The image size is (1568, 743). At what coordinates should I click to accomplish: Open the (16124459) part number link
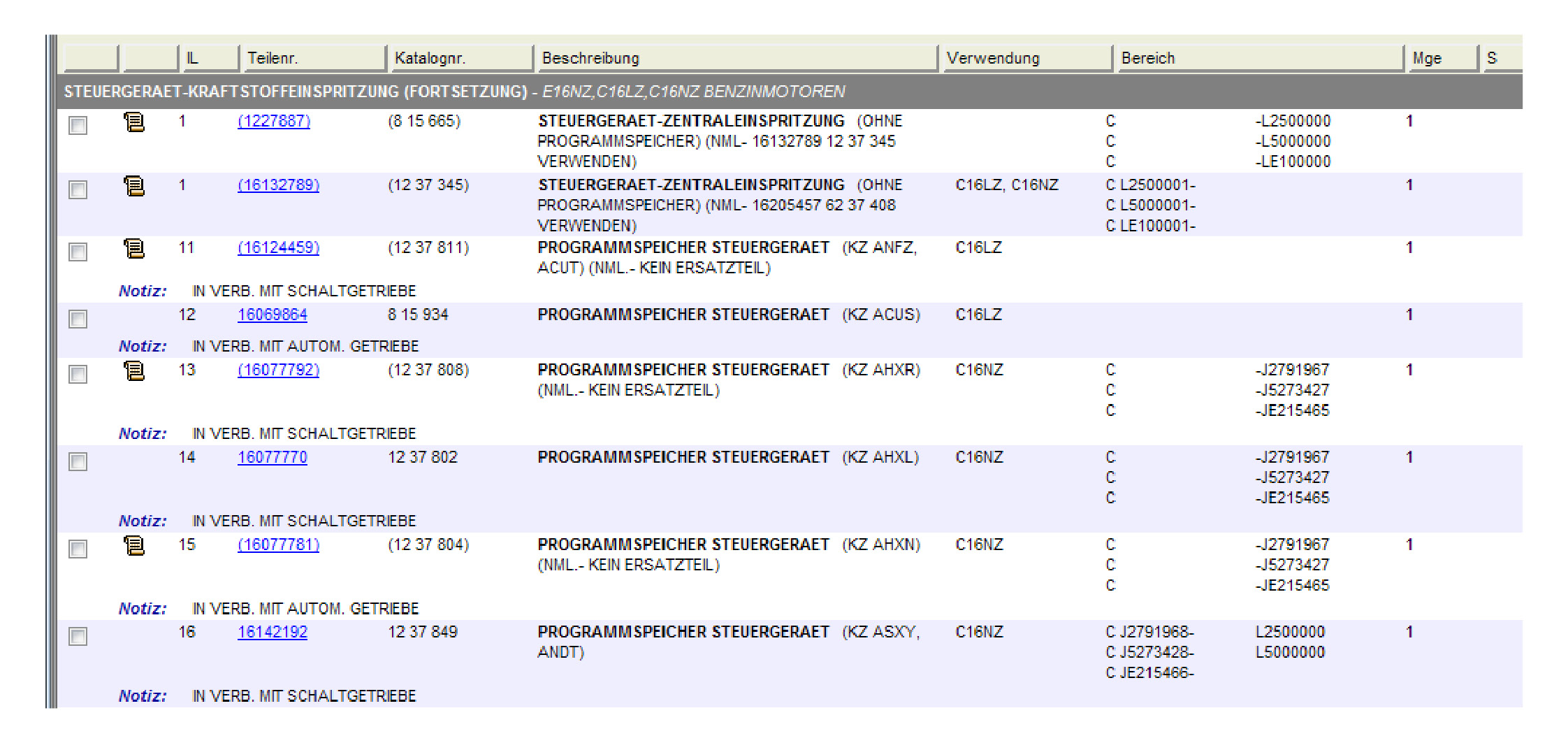coord(278,248)
